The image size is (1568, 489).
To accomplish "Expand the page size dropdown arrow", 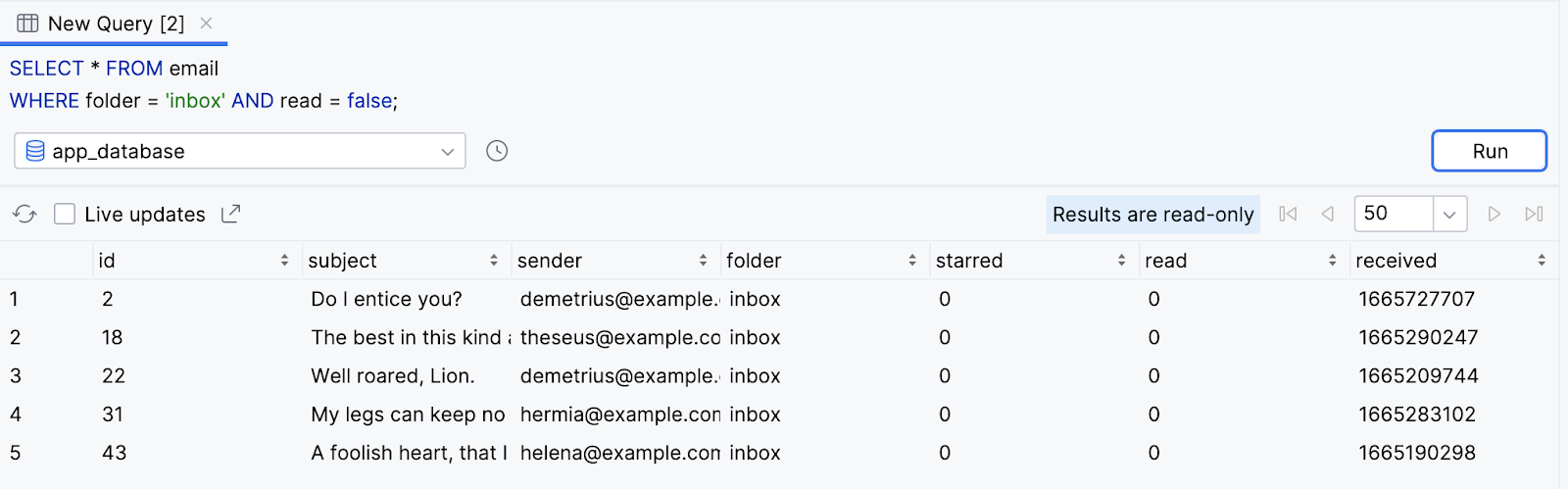I will point(1449,214).
